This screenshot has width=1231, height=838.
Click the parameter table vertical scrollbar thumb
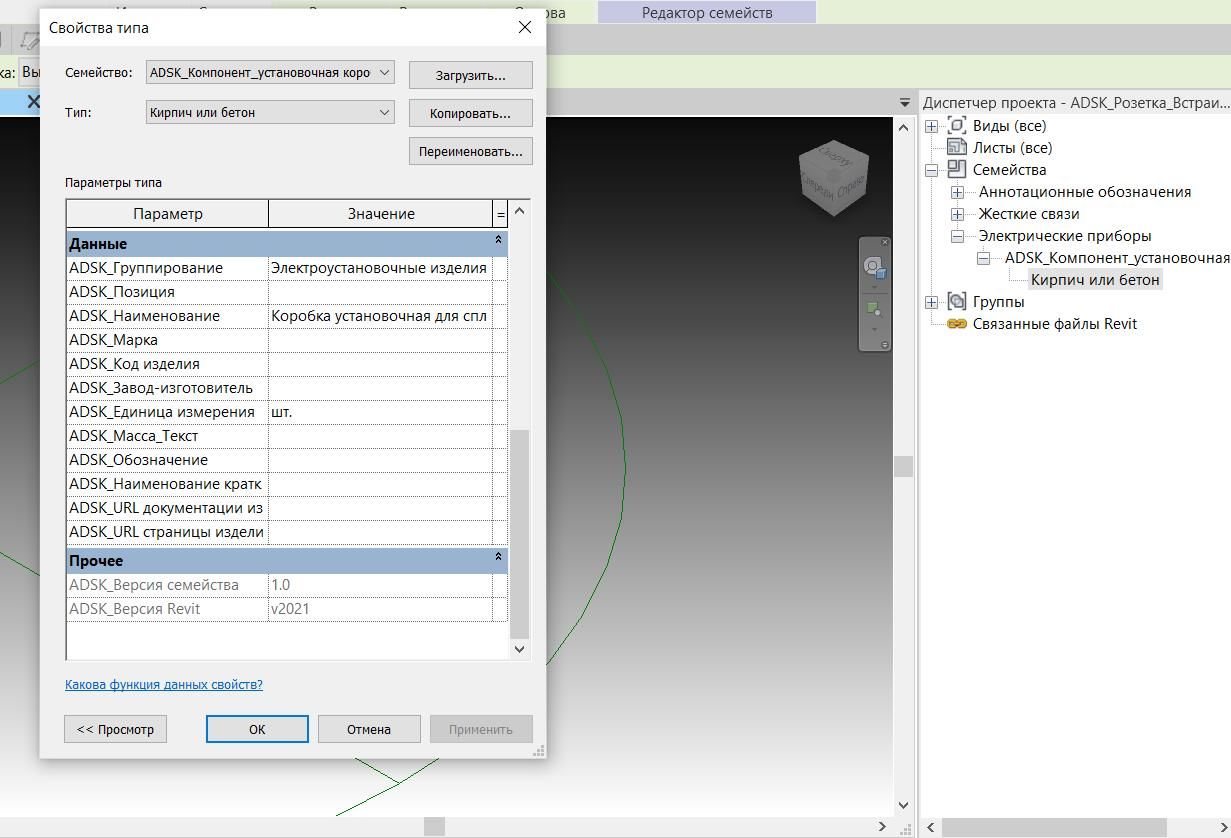click(519, 534)
